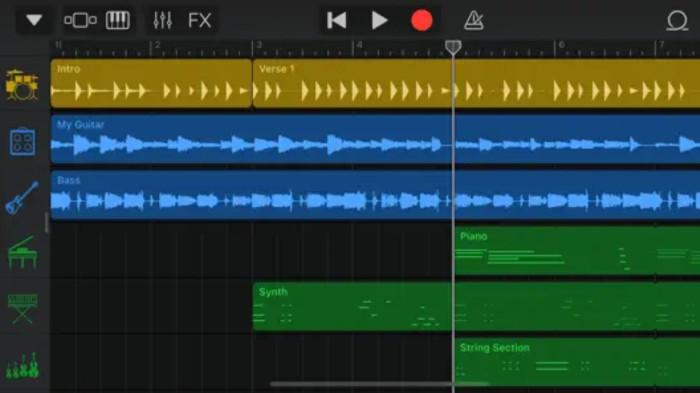Viewport: 700px width, 393px height.
Task: Select the bass guitar track icon
Action: [x=22, y=198]
